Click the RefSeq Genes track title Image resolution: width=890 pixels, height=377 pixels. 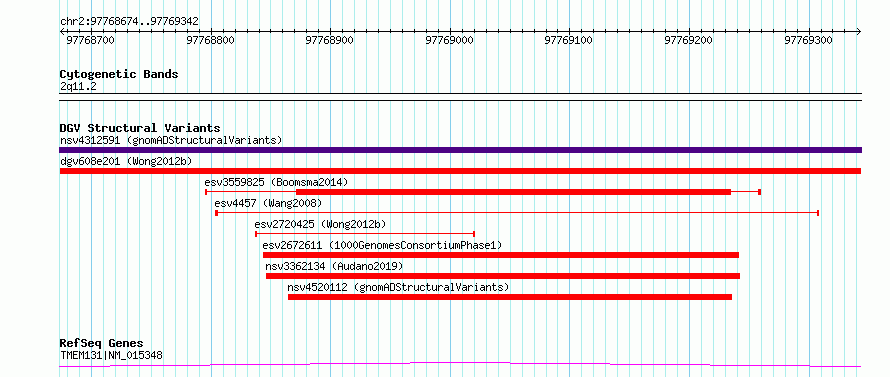click(x=101, y=344)
